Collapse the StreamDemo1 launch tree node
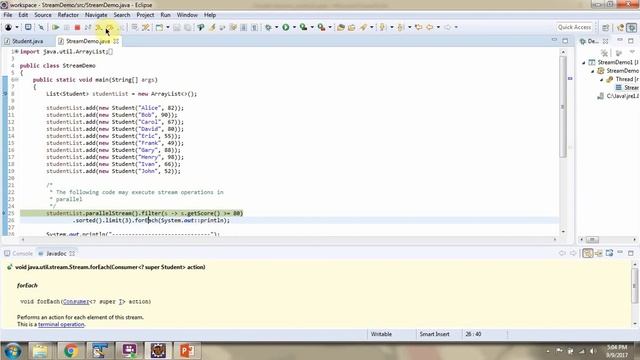The image size is (640, 360). pos(584,62)
